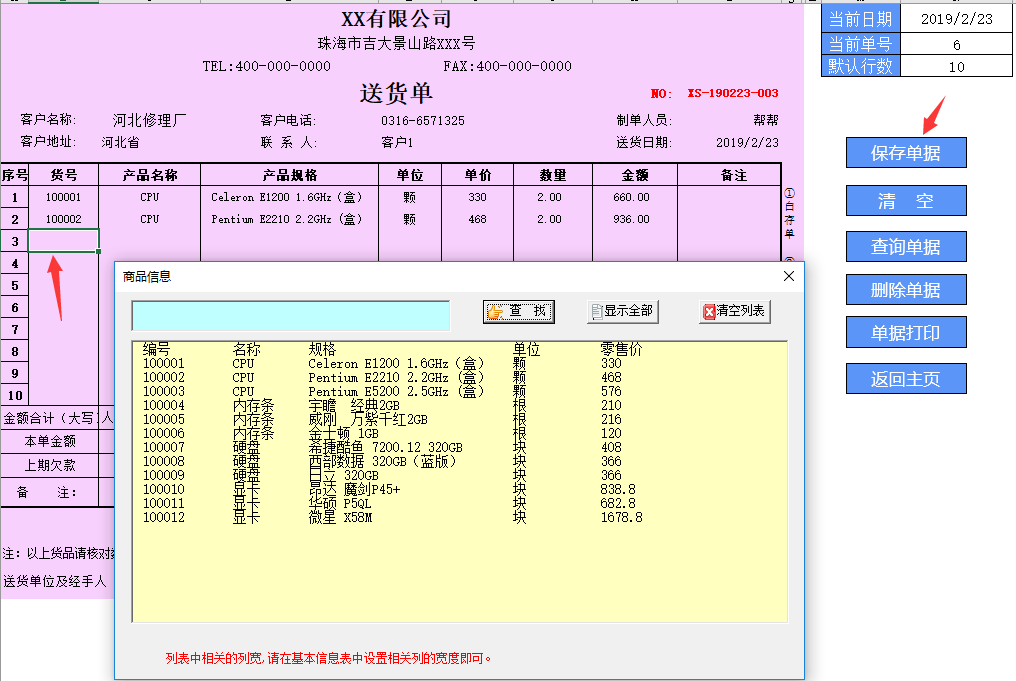Click delivery date 2019/2/23 in the form
The width and height of the screenshot is (1016, 681).
pyautogui.click(x=747, y=143)
